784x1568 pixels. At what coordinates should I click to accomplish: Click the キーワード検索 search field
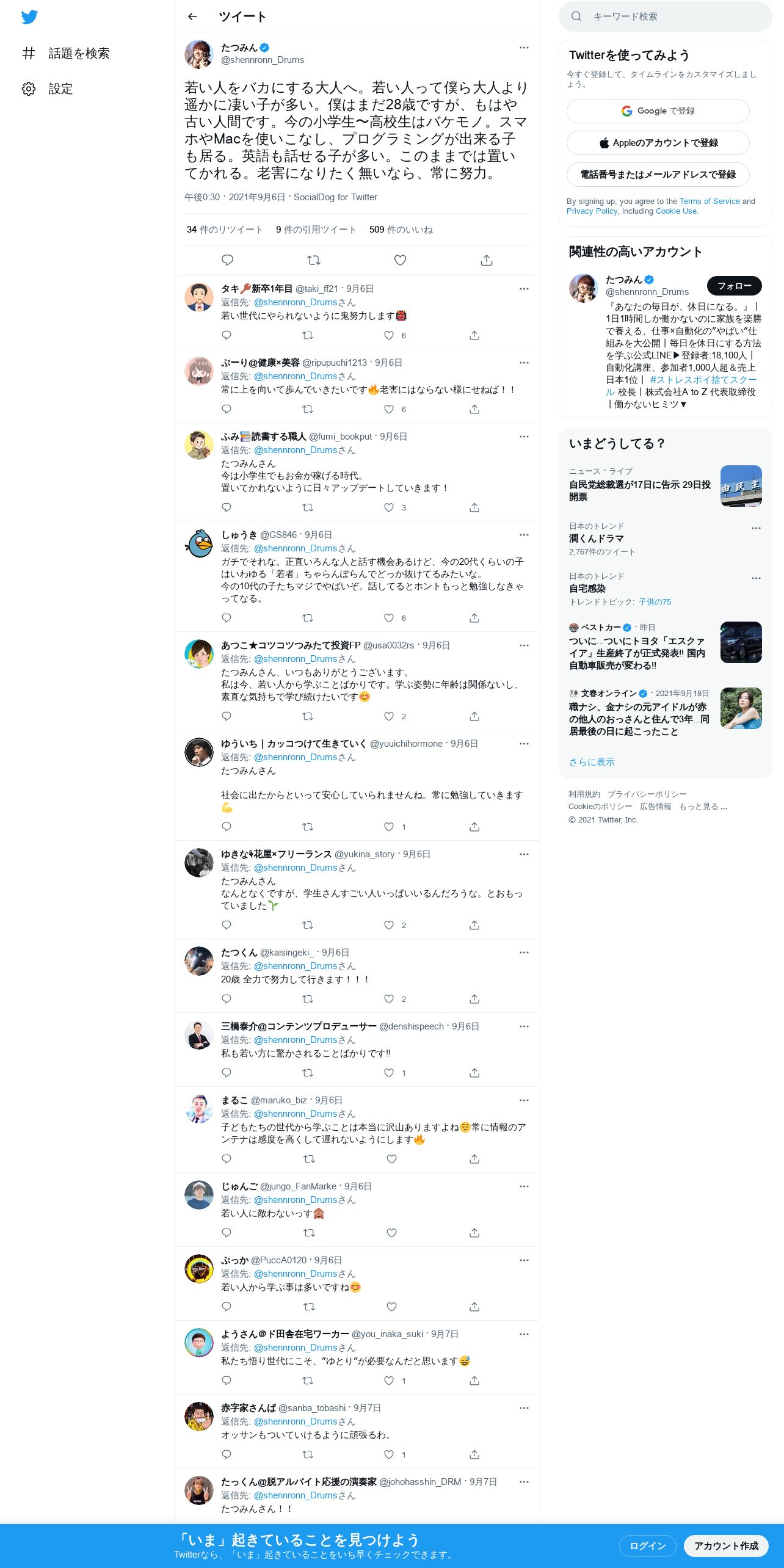click(x=666, y=16)
